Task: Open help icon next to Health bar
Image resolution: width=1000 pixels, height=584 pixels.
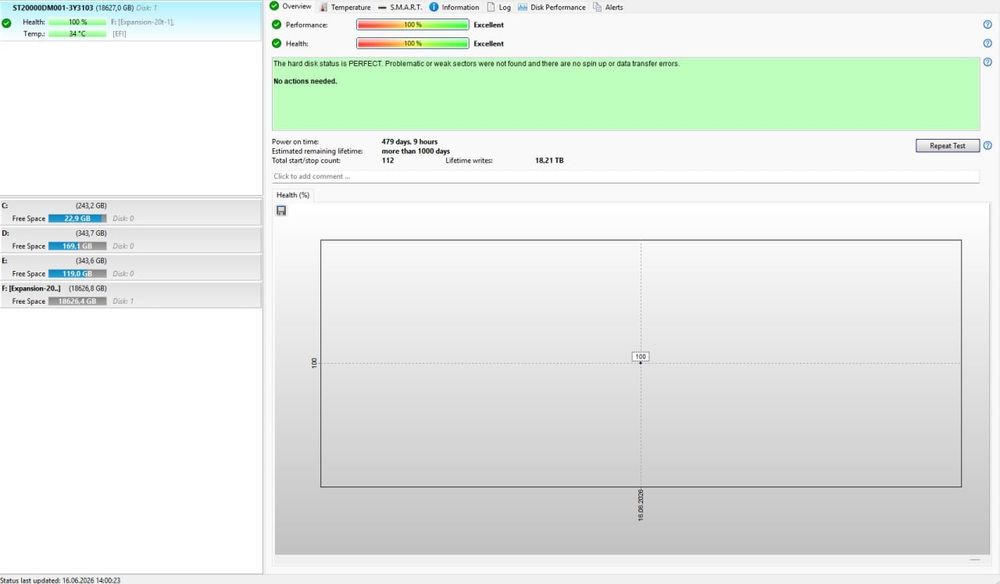Action: pyautogui.click(x=987, y=43)
